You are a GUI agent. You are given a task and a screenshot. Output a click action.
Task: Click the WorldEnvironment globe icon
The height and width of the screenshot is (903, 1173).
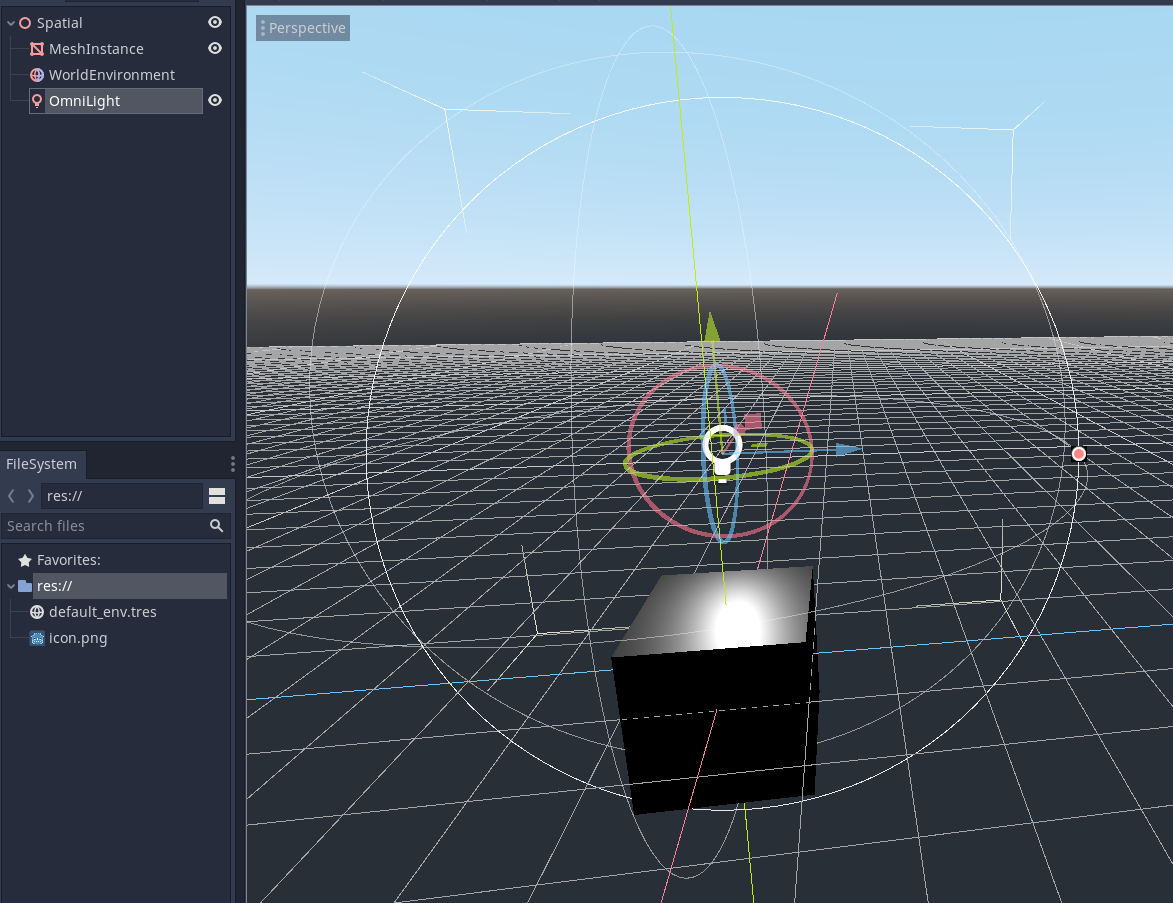[x=37, y=74]
